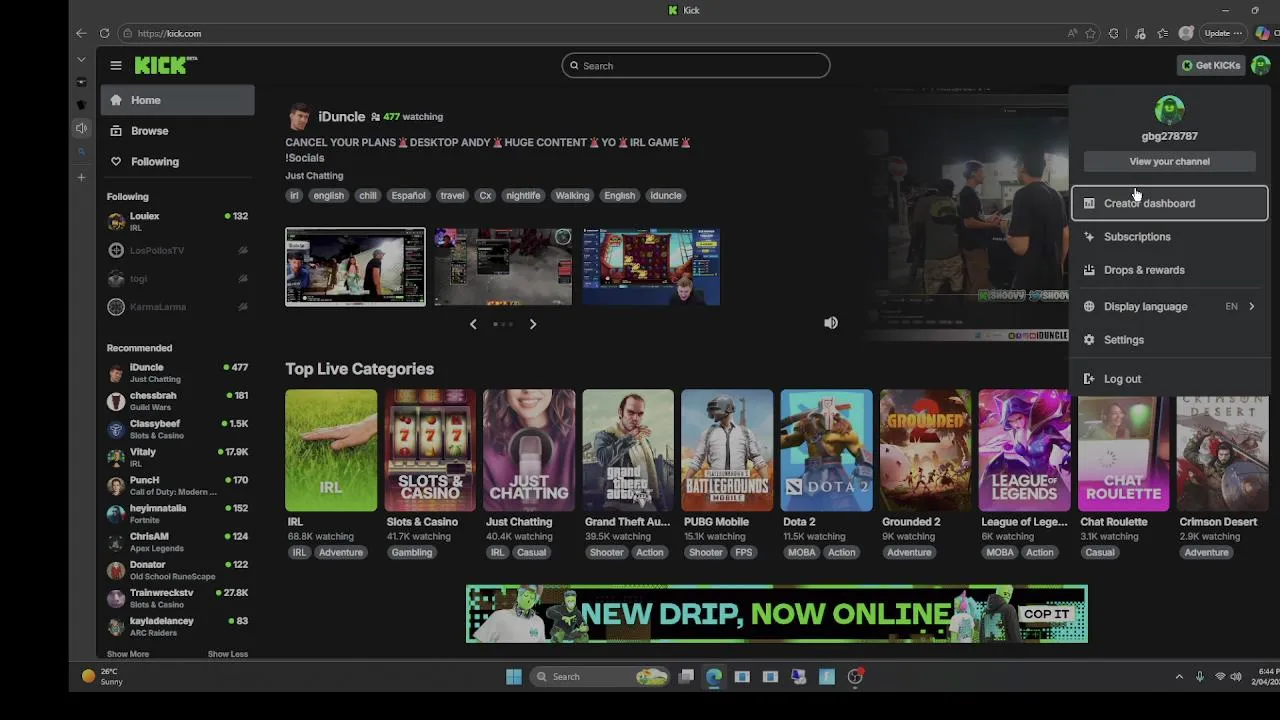The image size is (1280, 720).
Task: Open Slots & Casino category card
Action: pyautogui.click(x=430, y=450)
